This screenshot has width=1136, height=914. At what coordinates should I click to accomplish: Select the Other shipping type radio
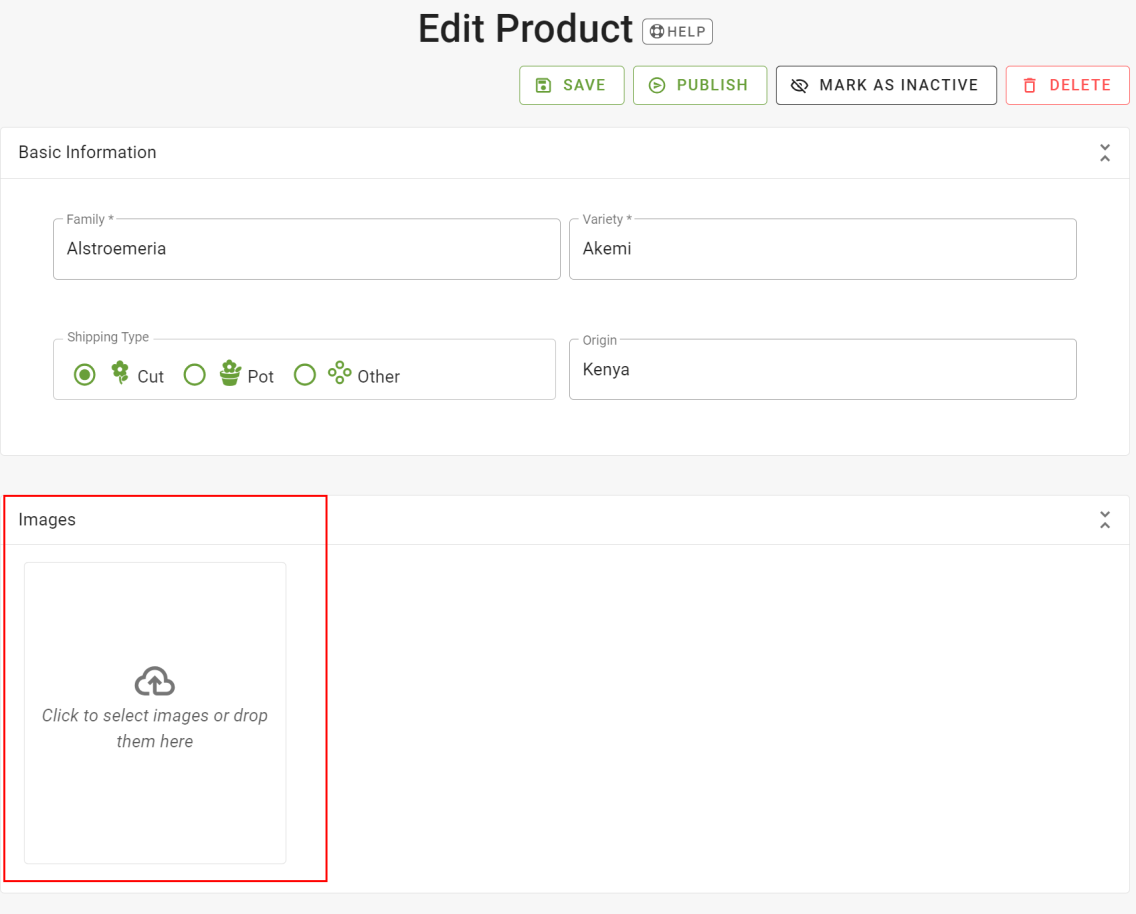305,375
